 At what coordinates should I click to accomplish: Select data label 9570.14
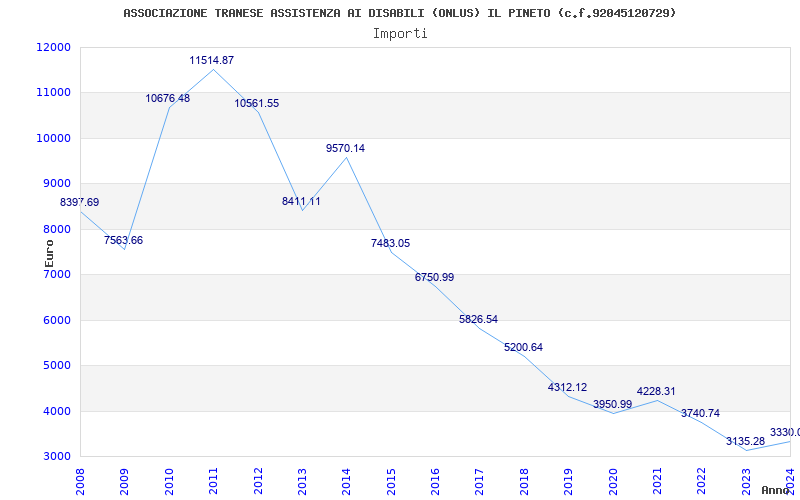[x=345, y=148]
